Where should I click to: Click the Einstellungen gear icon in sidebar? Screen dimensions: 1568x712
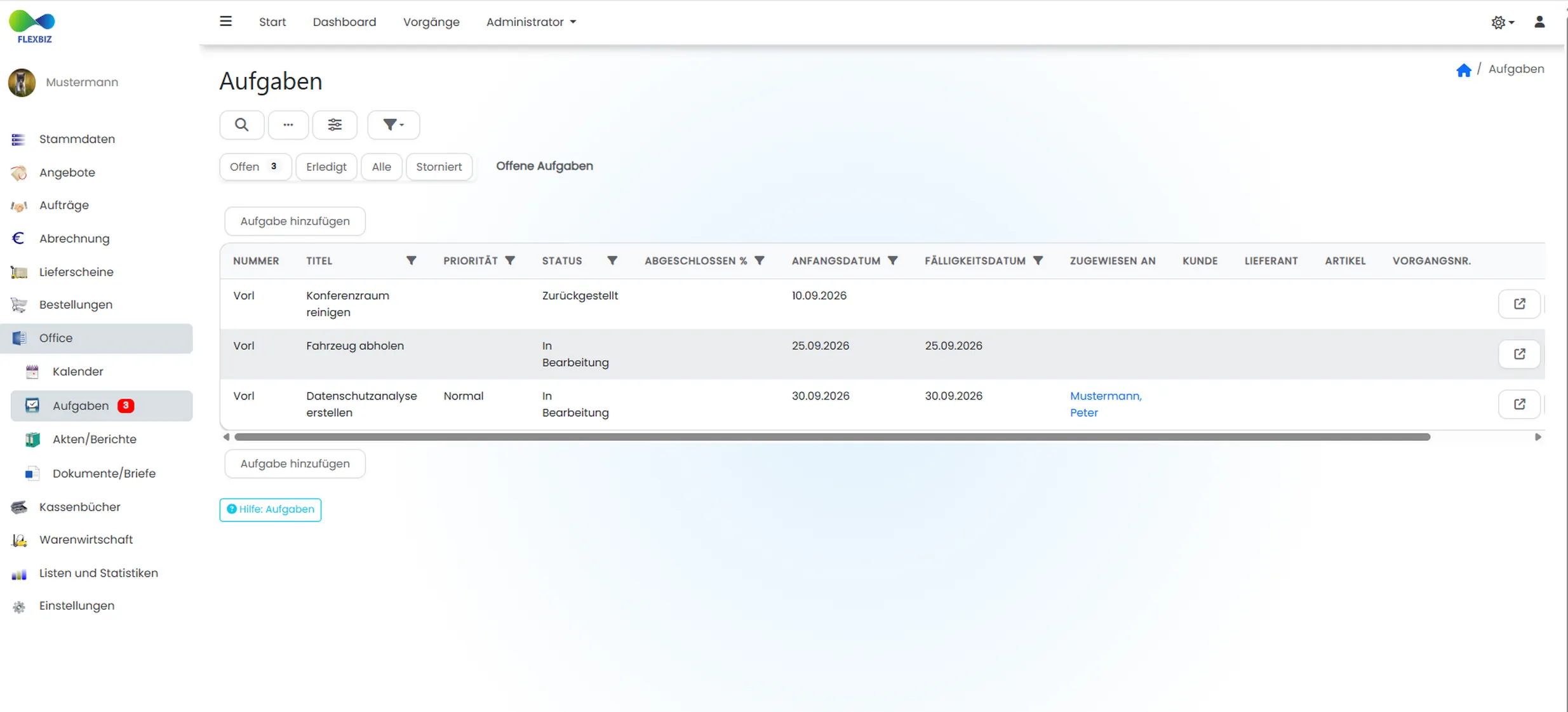click(x=19, y=607)
